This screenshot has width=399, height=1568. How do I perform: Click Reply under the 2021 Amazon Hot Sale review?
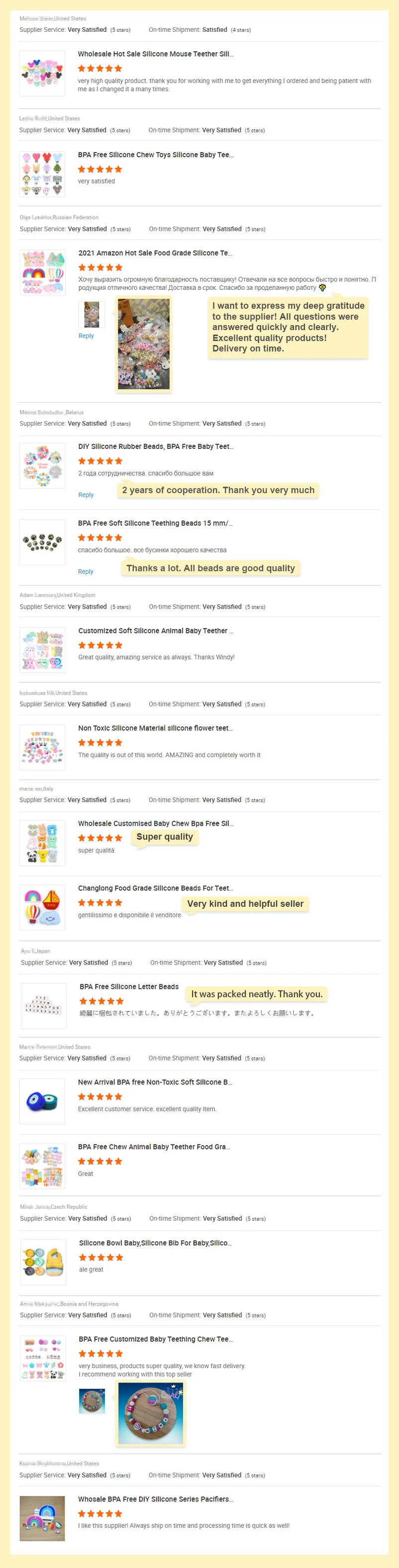86,336
